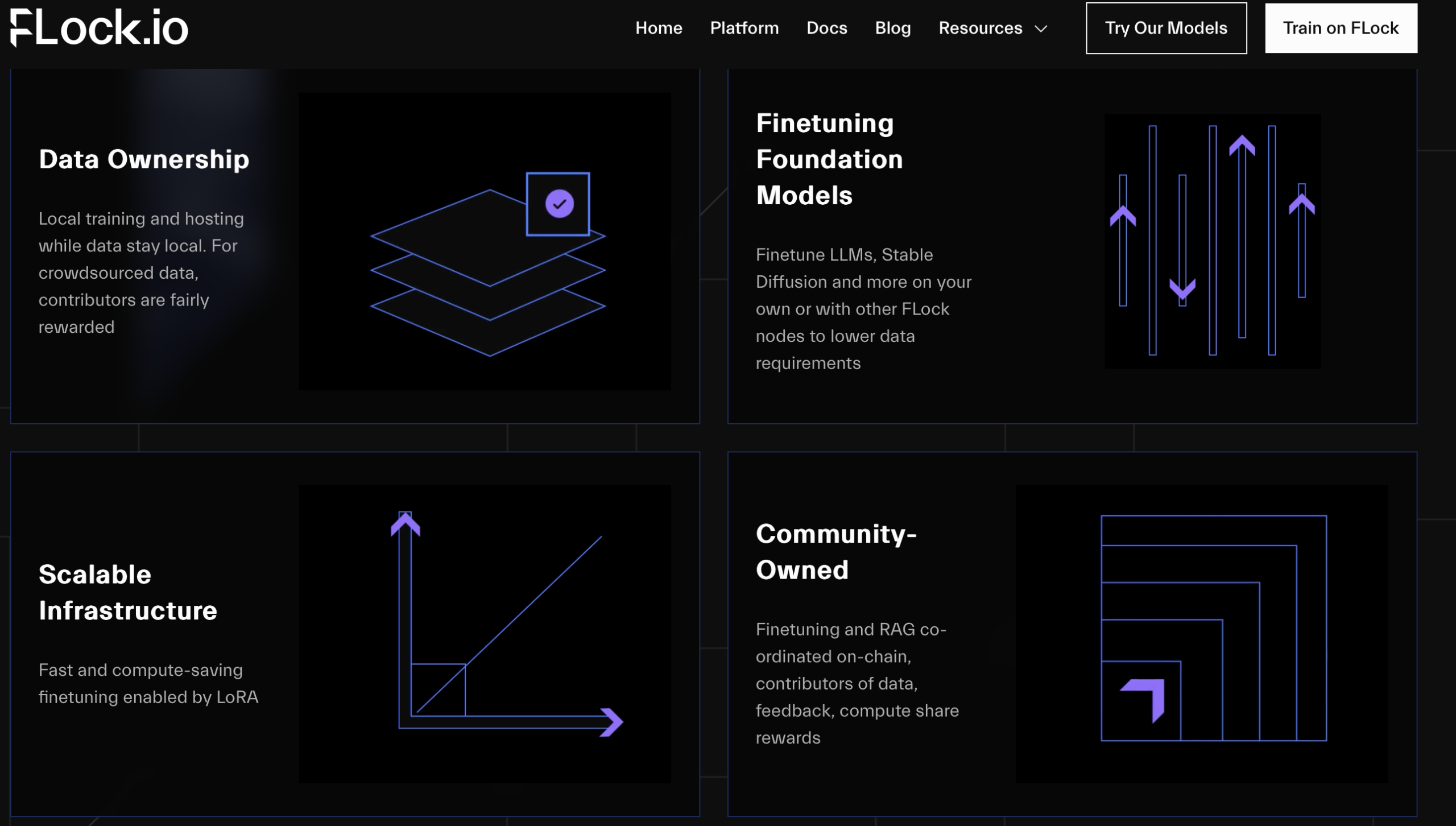The height and width of the screenshot is (826, 1456).
Task: Visit the Blog page
Action: (893, 28)
